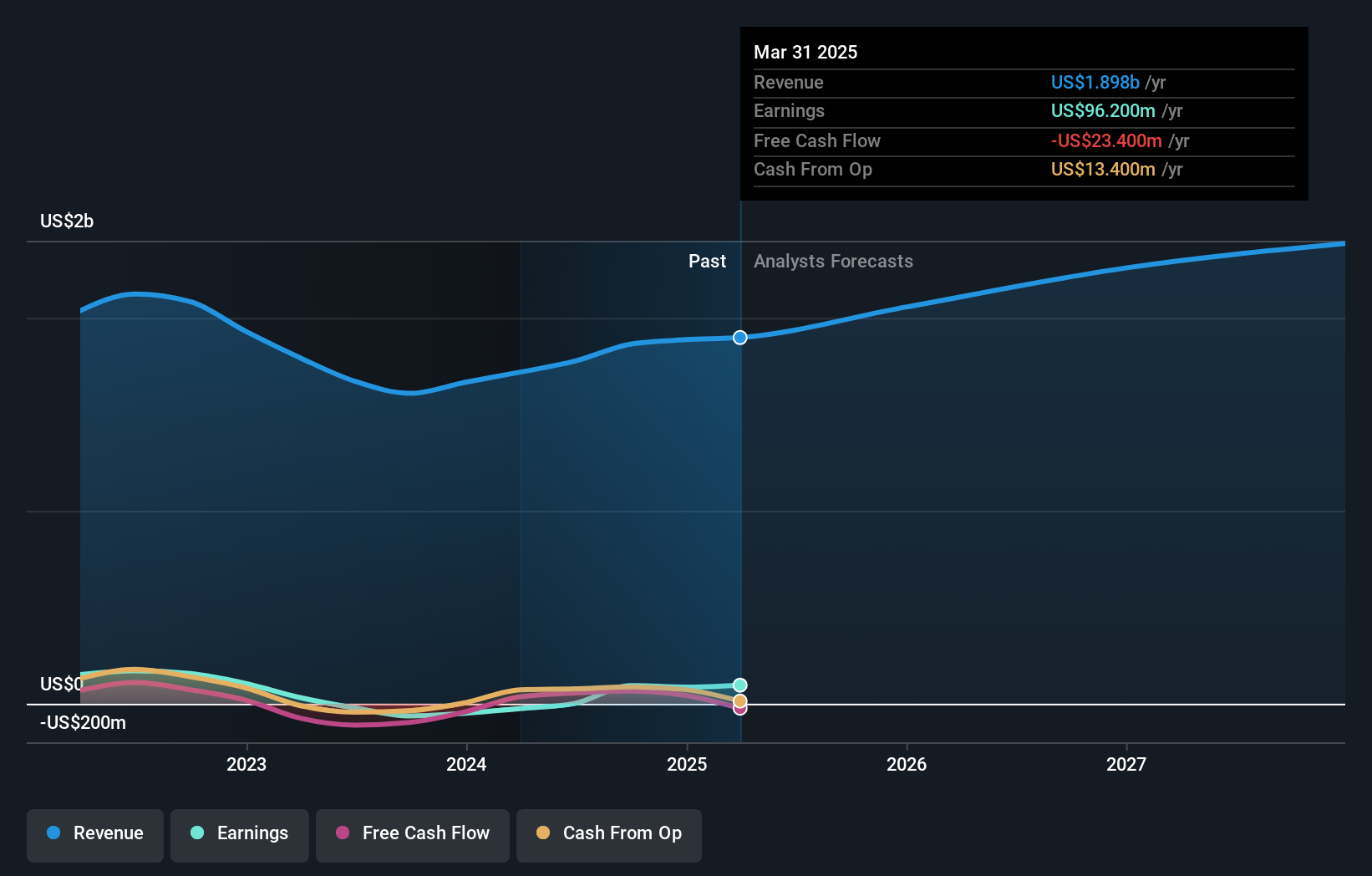
Task: Click the 2024 x-axis label
Action: point(466,764)
